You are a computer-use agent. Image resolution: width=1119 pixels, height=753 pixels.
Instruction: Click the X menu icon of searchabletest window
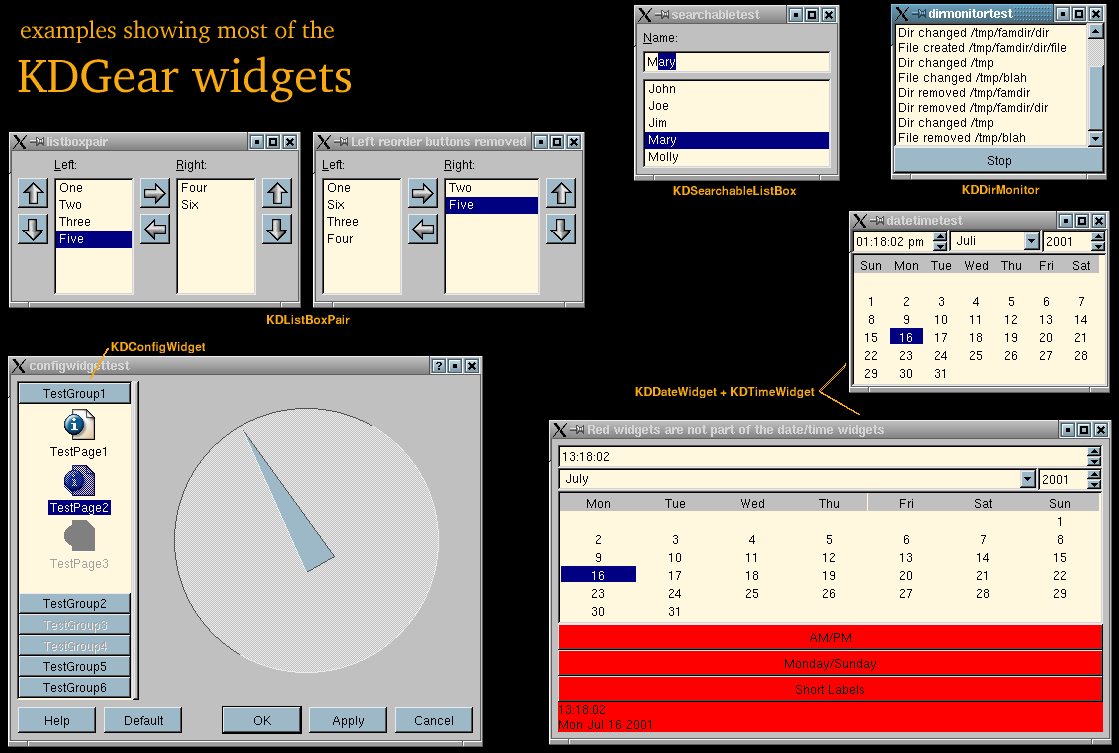coord(644,14)
